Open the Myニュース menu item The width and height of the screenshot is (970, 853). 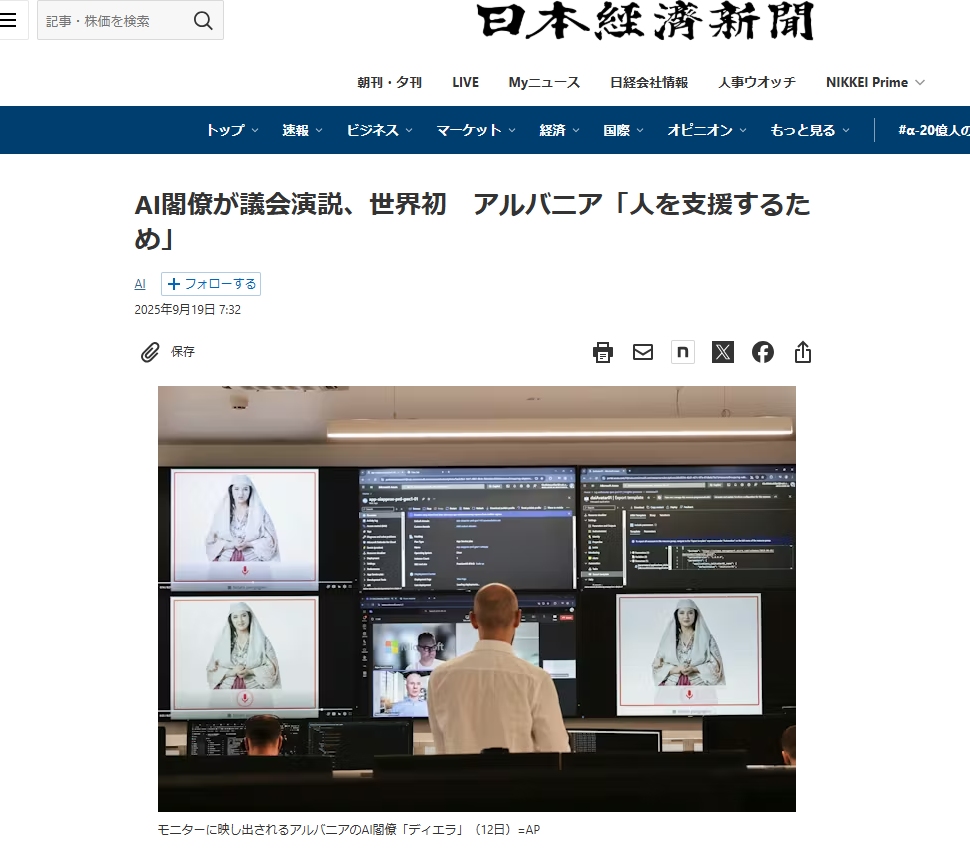(544, 82)
